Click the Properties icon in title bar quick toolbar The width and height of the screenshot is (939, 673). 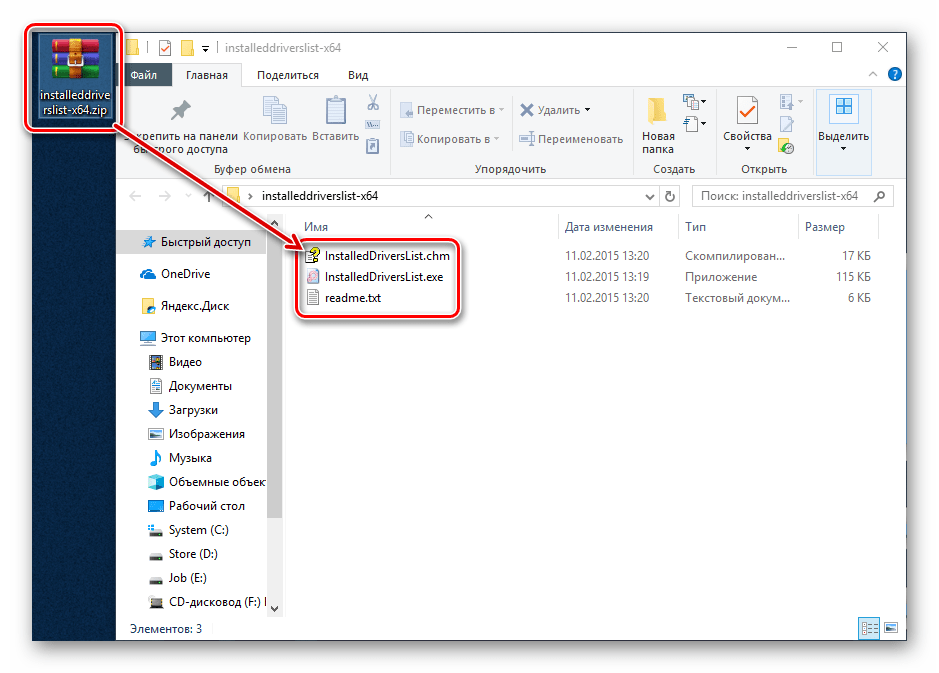(165, 47)
